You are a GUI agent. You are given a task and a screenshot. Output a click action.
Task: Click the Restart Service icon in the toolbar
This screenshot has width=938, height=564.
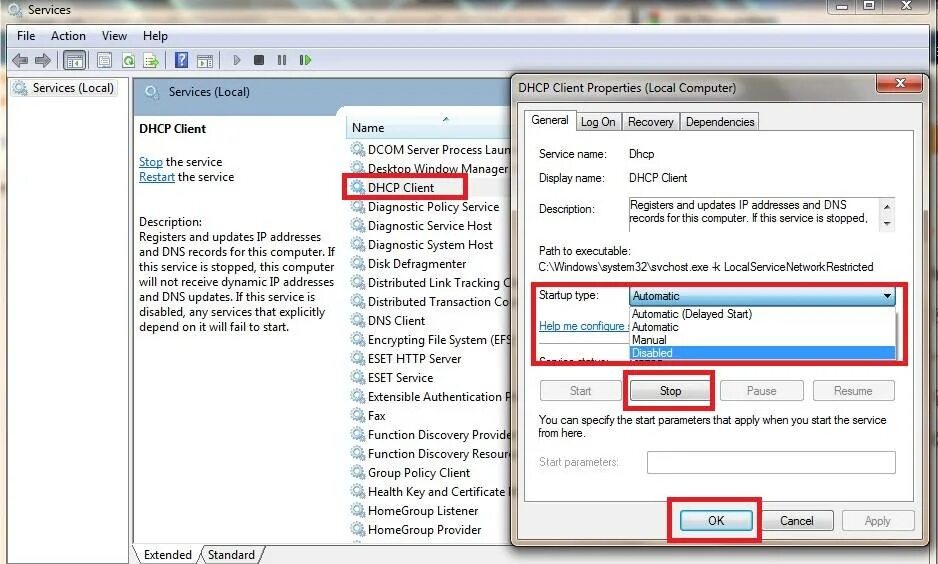[305, 60]
